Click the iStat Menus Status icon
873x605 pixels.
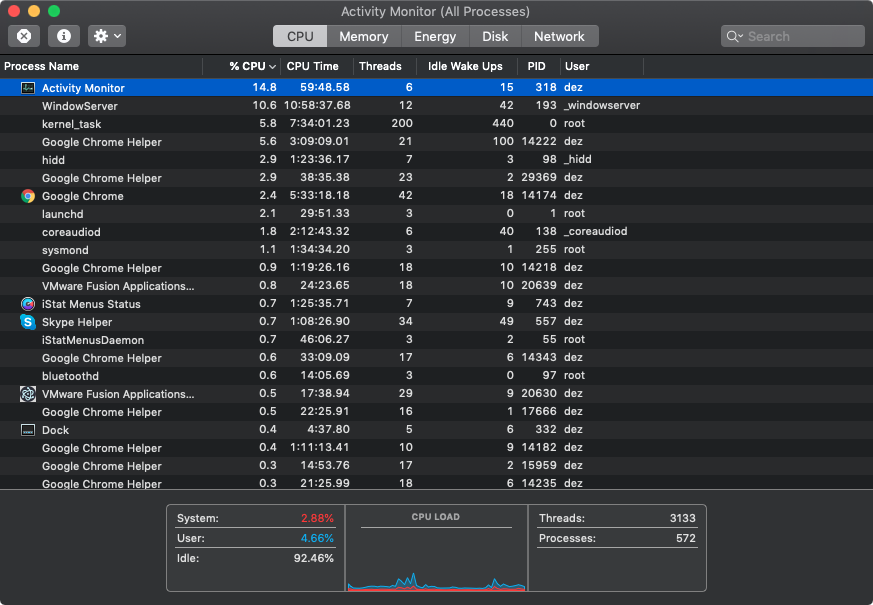[x=28, y=304]
